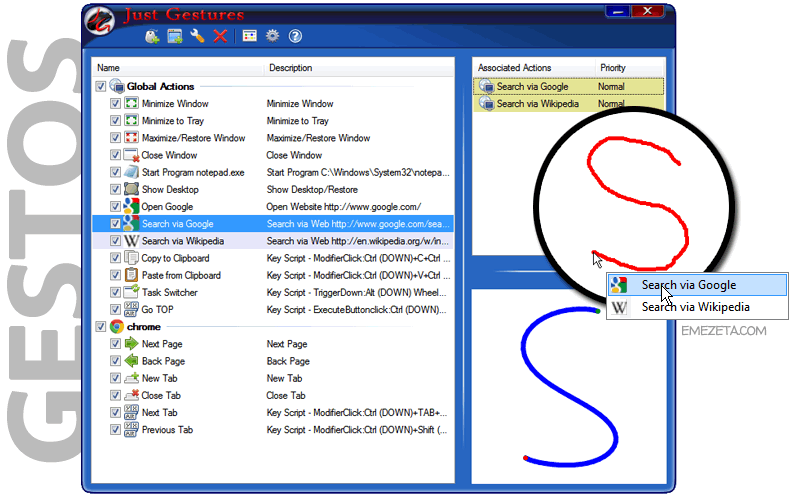Screen dimensions: 800x500
Task: Click the green Next Page arrow icon
Action: 132,343
